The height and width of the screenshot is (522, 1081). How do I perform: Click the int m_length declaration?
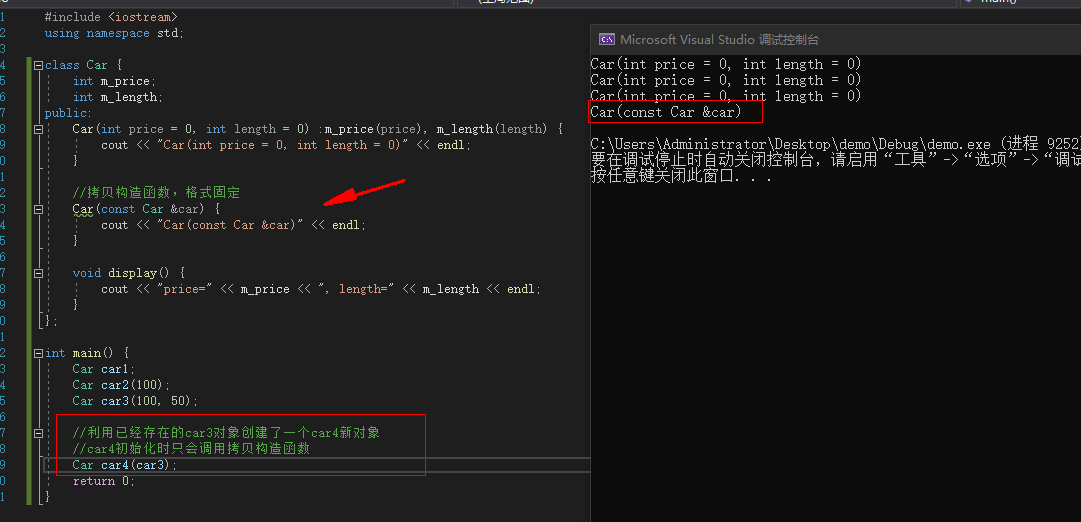pyautogui.click(x=117, y=97)
